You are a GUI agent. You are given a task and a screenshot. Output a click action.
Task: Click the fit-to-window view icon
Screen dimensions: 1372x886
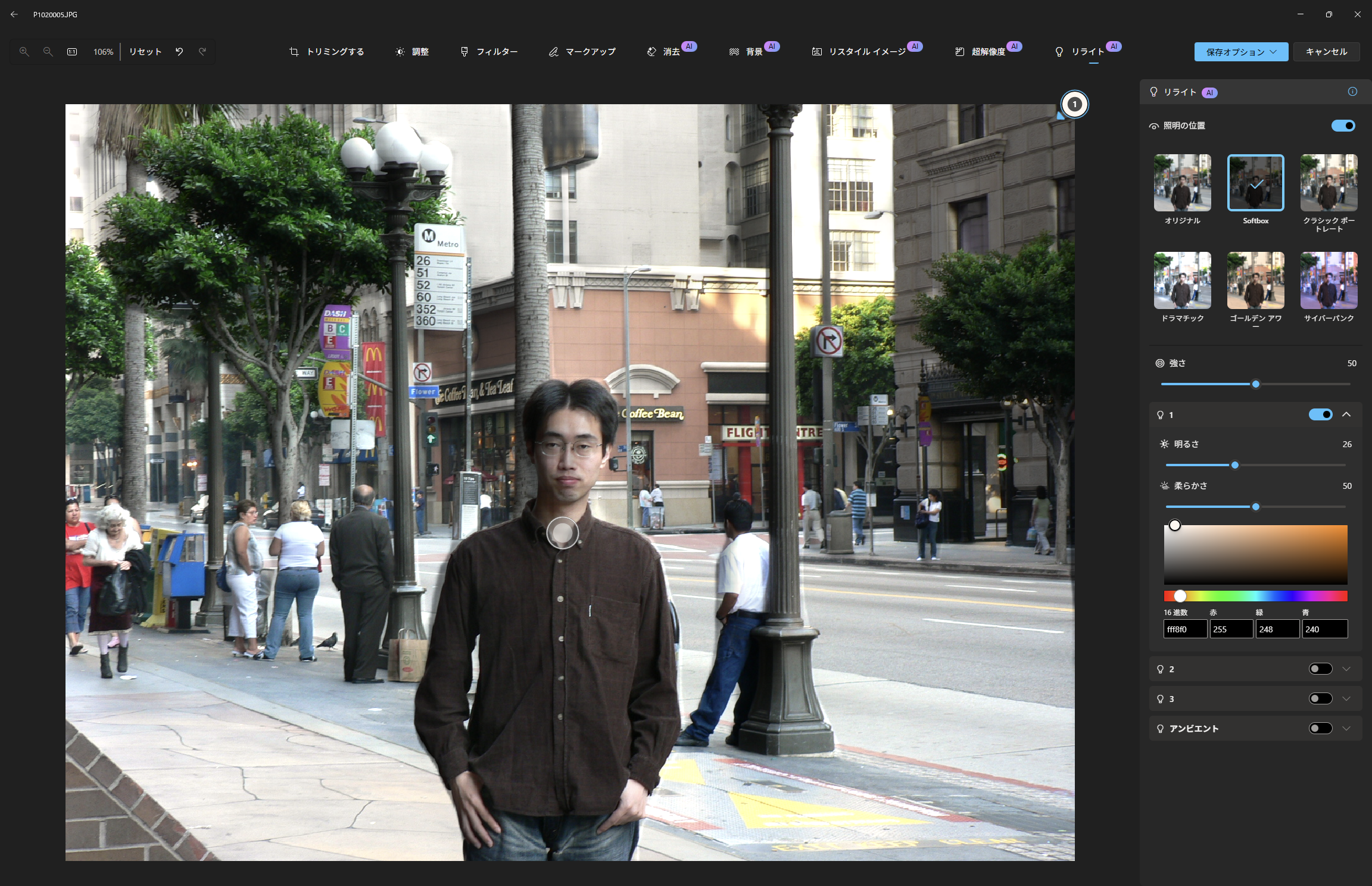click(72, 52)
